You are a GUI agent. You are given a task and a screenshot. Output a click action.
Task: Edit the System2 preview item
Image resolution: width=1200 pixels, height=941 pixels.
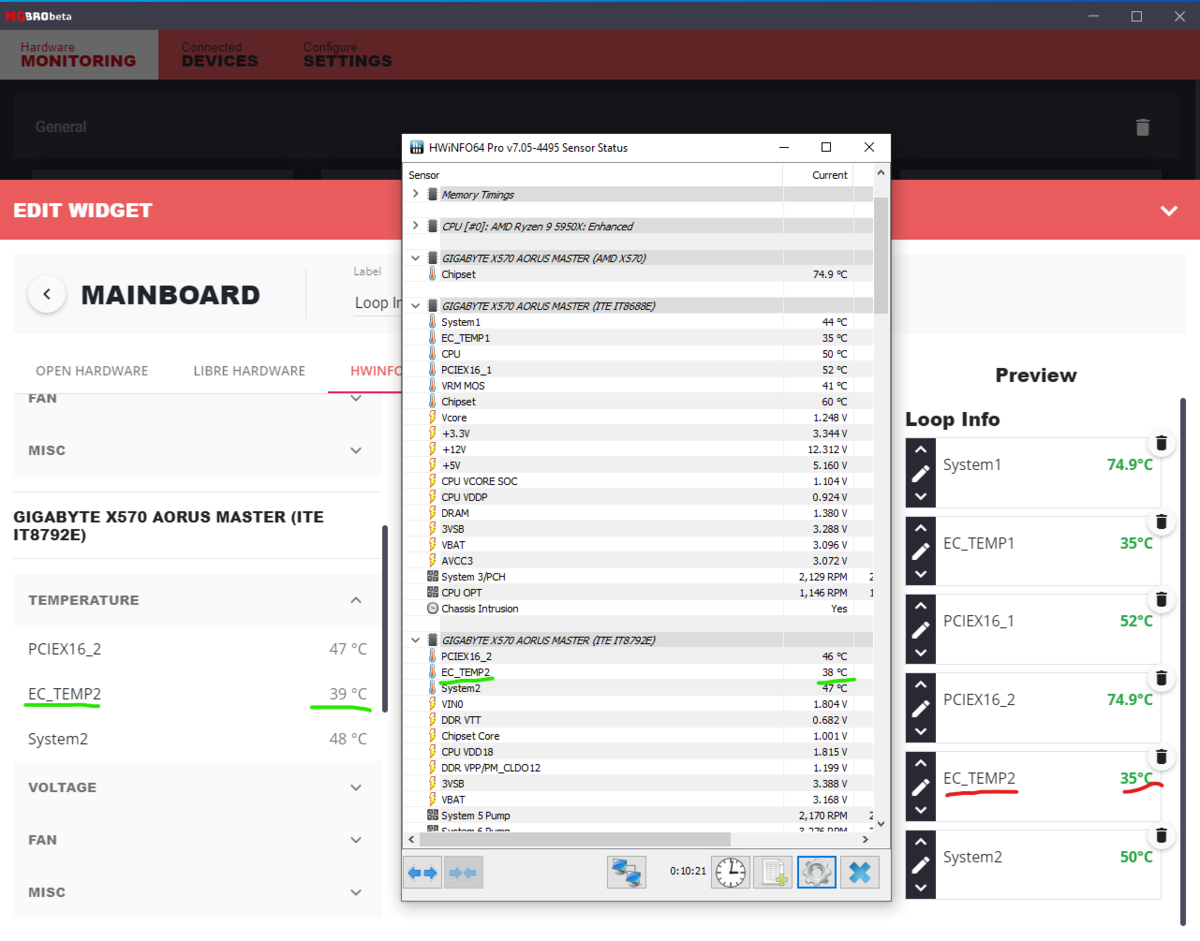click(921, 865)
